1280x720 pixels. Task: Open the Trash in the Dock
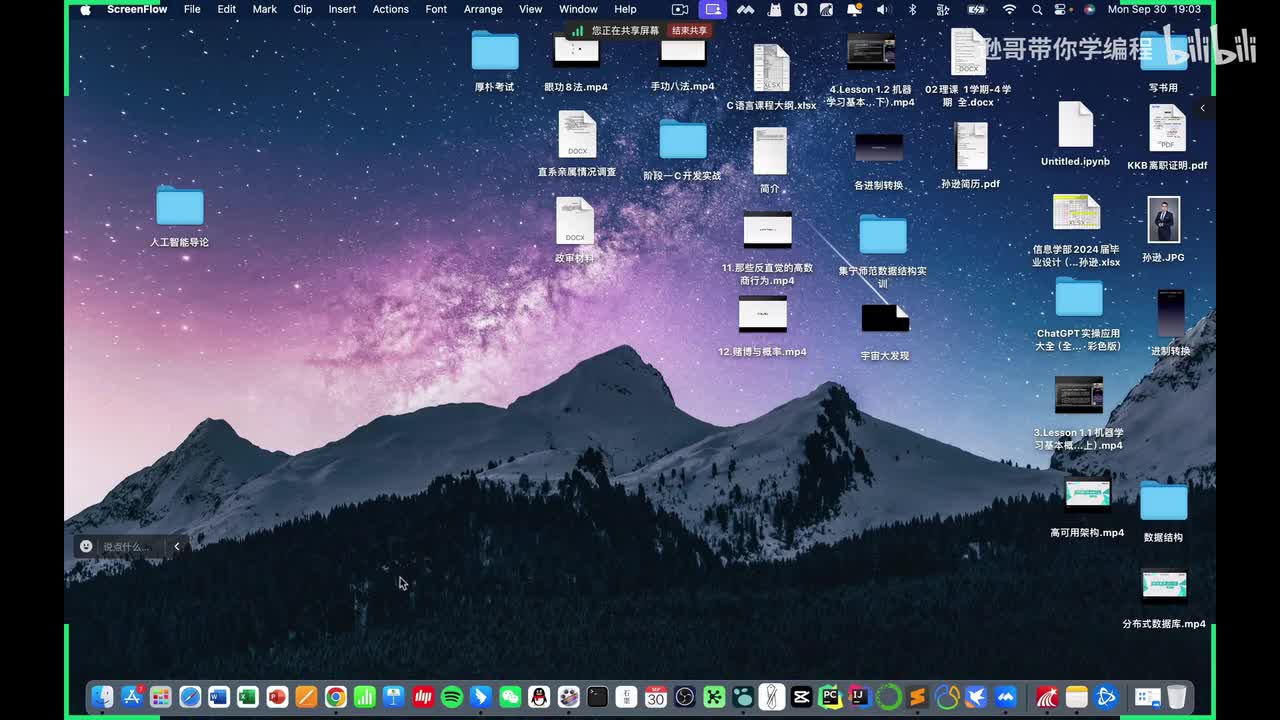coord(1177,697)
